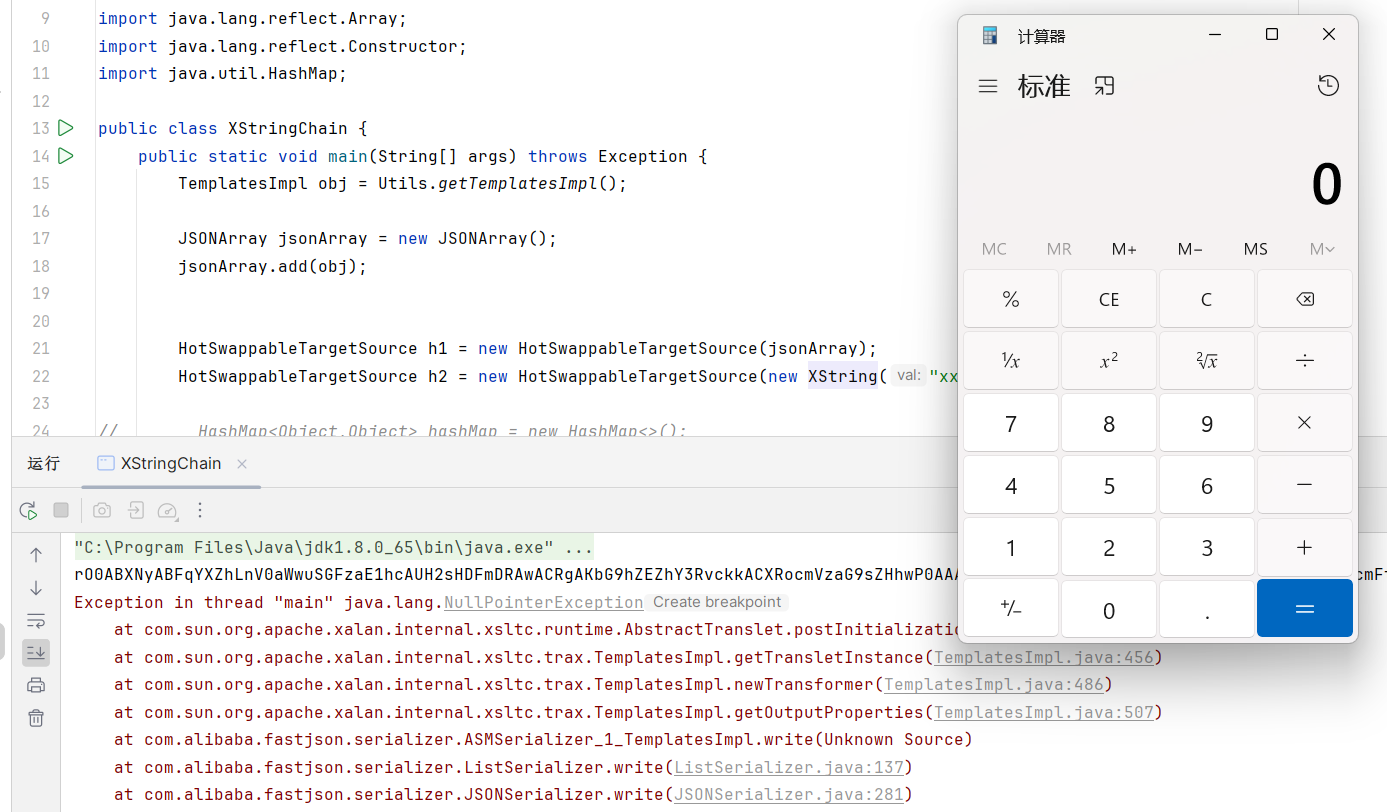This screenshot has width=1387, height=812.
Task: Open more options in run toolbar
Action: [200, 511]
